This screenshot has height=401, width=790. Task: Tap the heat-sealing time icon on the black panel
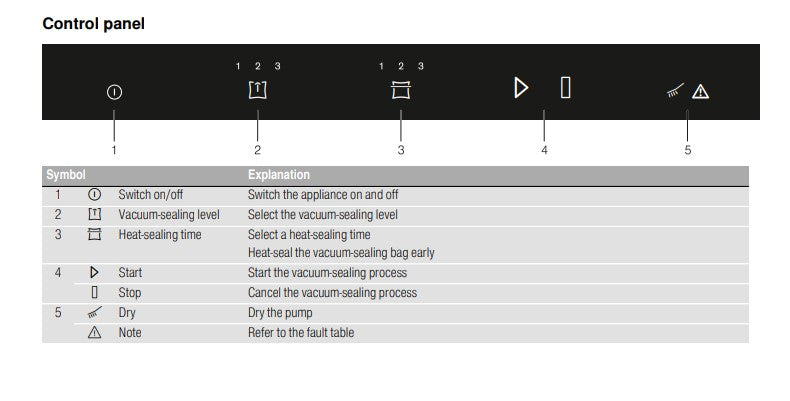coord(401,90)
